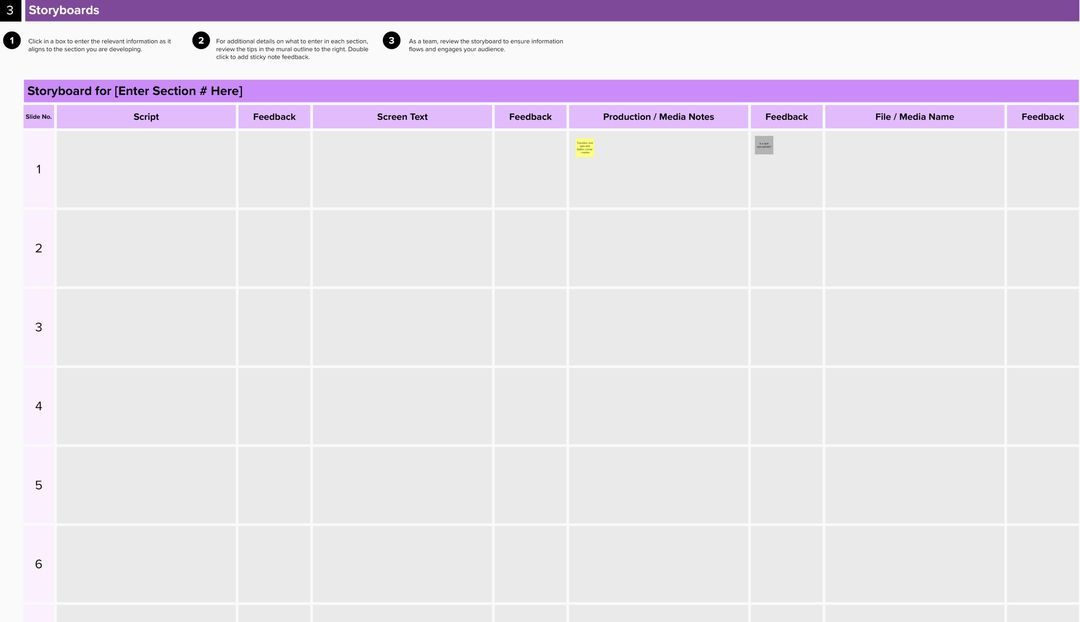This screenshot has height=622, width=1080.
Task: Select slide number 4 cell
Action: [x=37, y=403]
